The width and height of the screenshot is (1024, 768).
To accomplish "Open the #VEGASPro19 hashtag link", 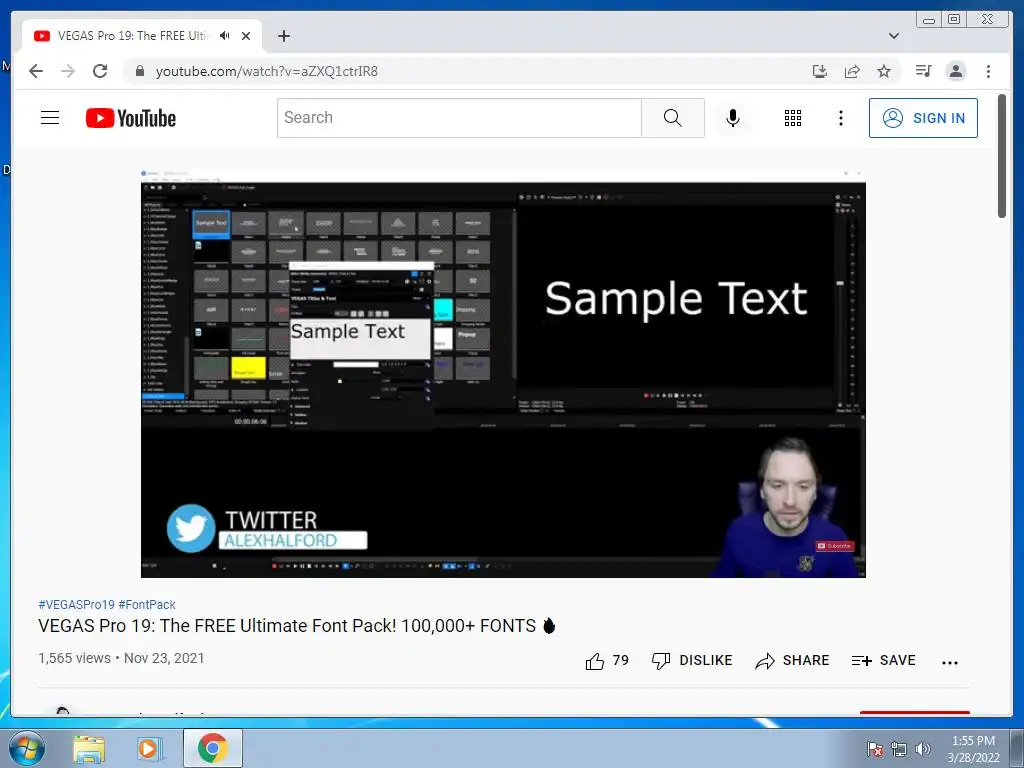I will 76,605.
